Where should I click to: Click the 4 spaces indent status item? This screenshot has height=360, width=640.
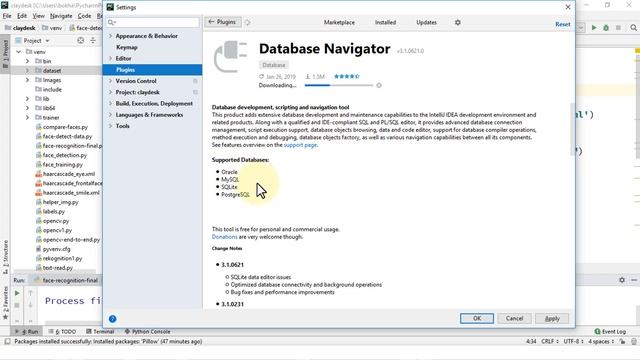tap(601, 341)
